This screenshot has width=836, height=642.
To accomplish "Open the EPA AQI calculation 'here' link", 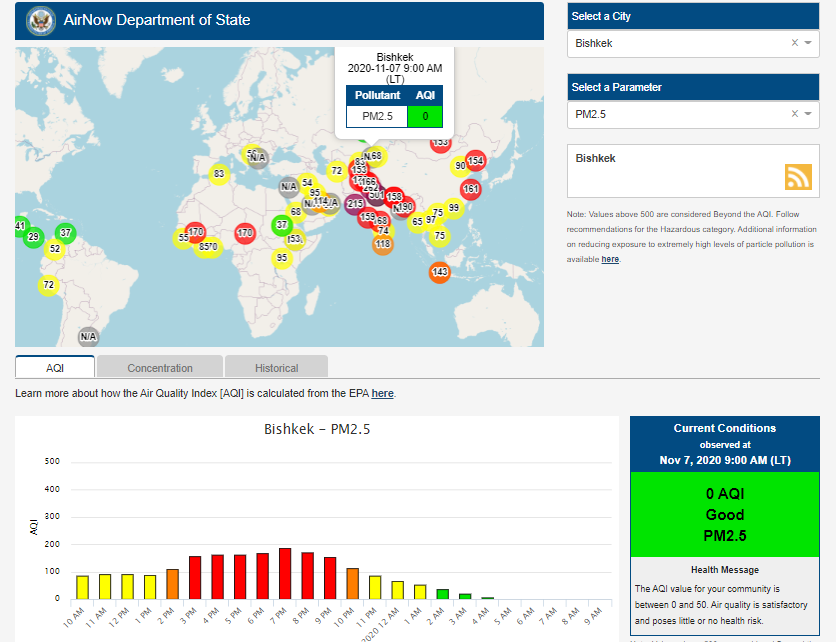I will pos(383,394).
